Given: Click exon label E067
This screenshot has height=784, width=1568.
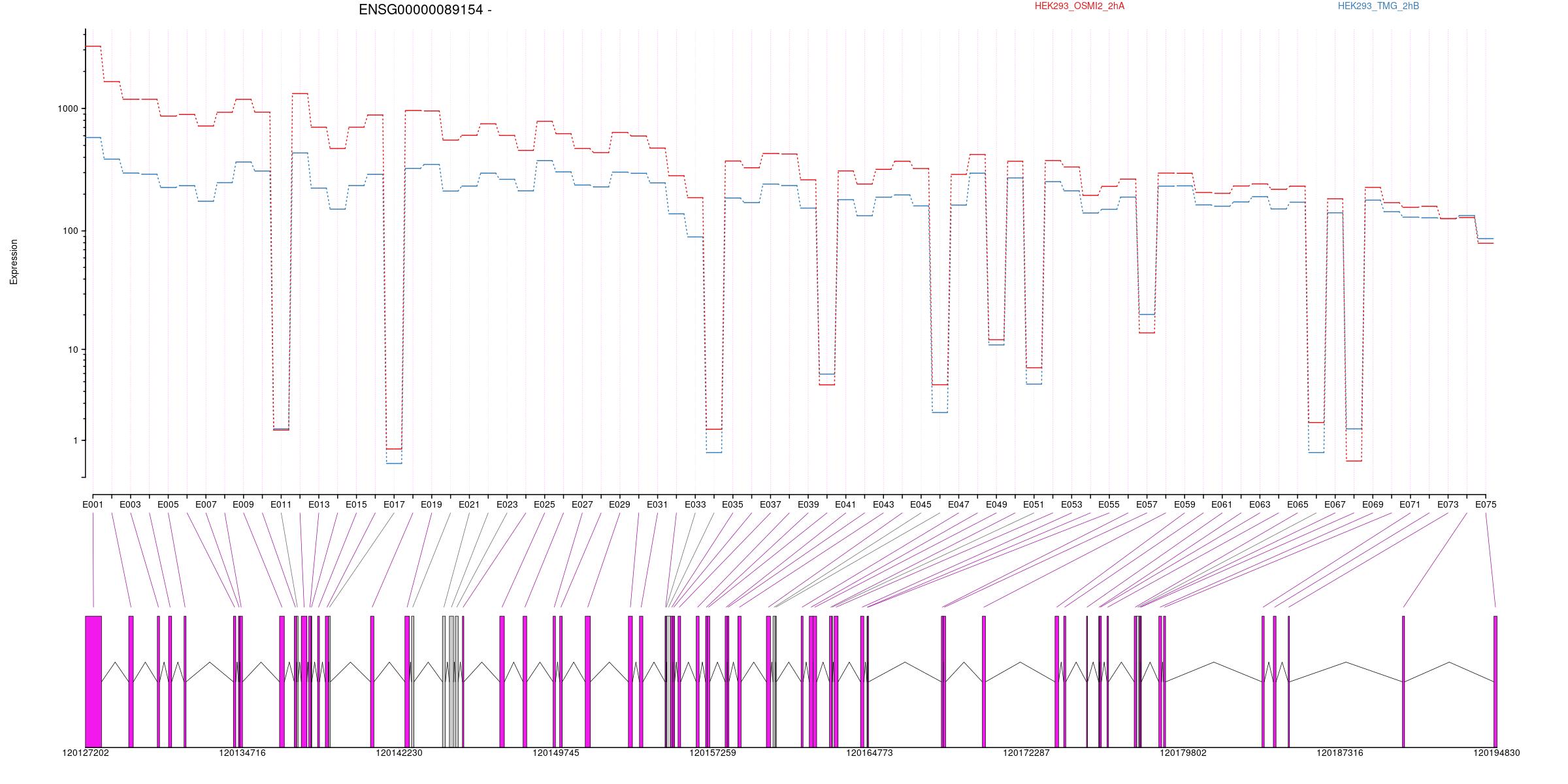Looking at the screenshot, I should [1335, 504].
